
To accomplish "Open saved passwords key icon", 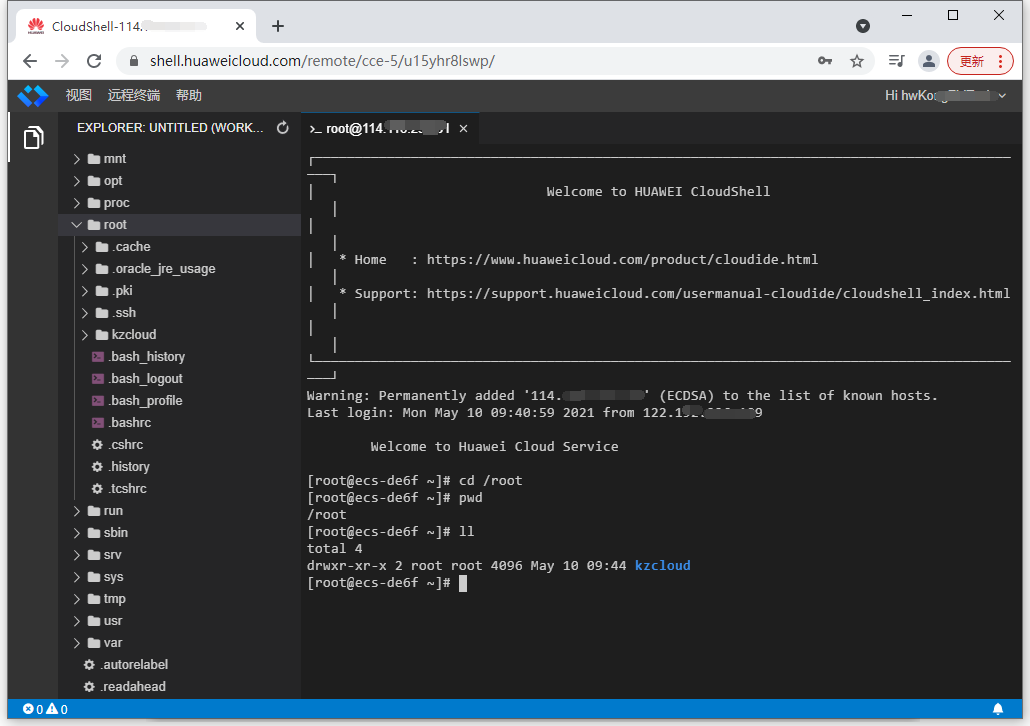I will click(825, 61).
